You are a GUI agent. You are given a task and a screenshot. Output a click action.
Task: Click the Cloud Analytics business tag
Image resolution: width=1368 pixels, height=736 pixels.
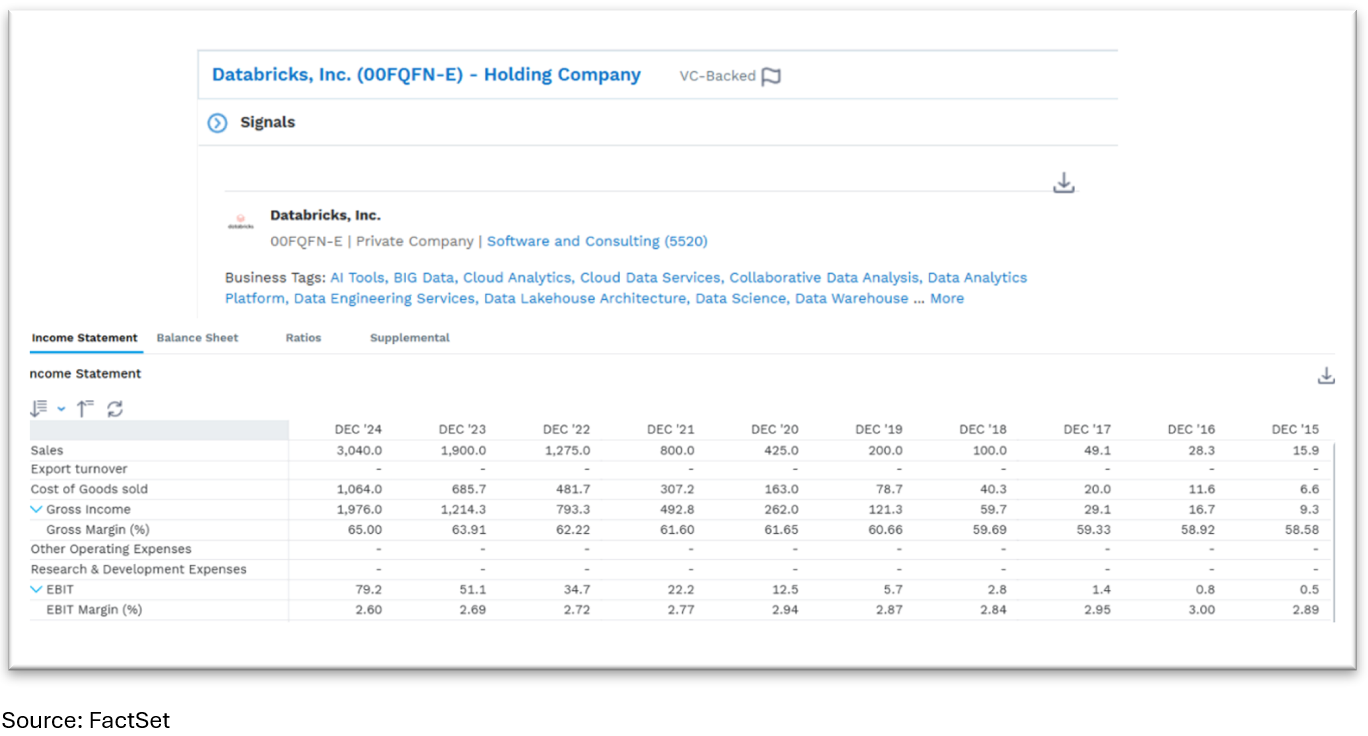click(x=517, y=278)
